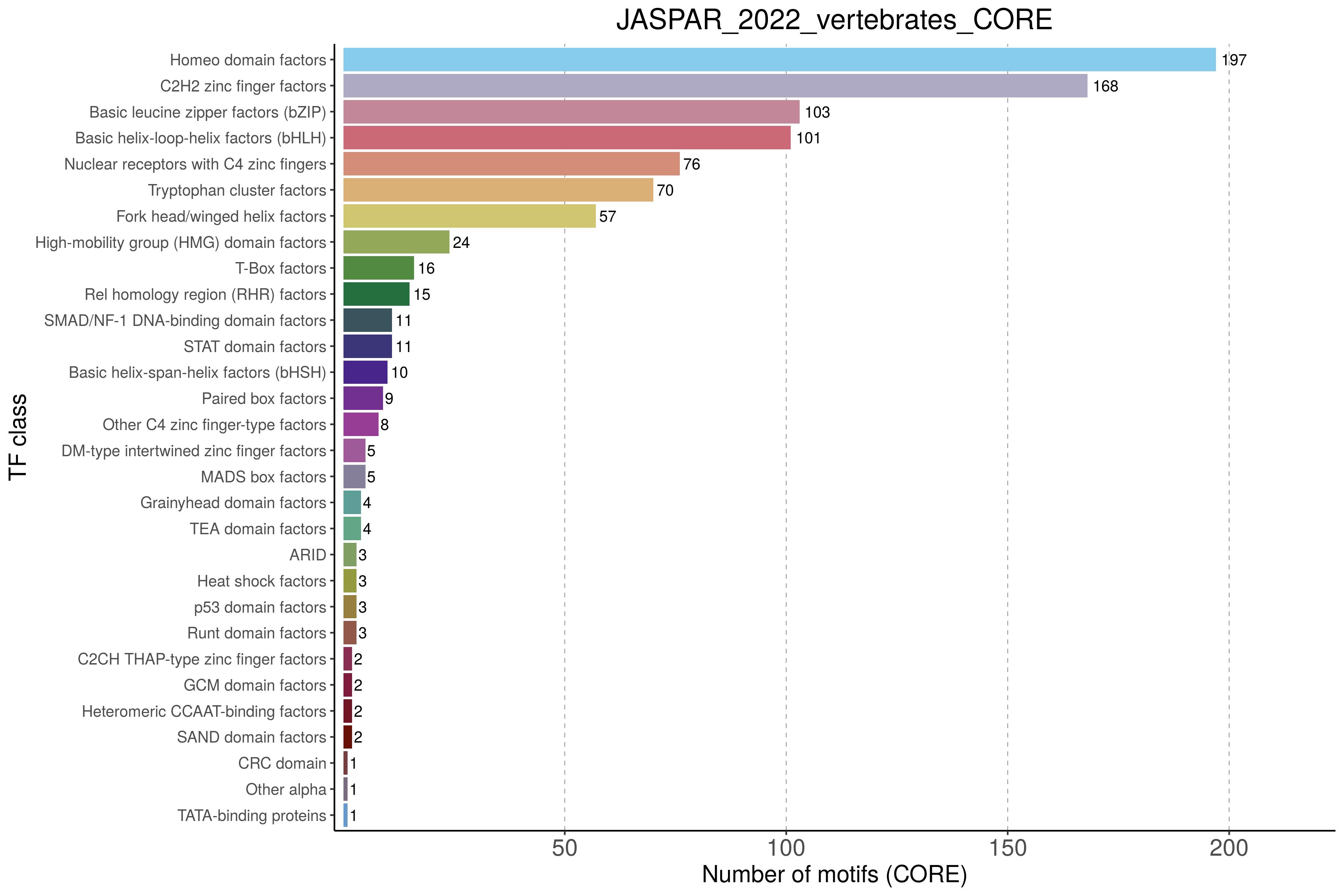
Task: Select the 'GCM domain factors' label
Action: pos(255,685)
